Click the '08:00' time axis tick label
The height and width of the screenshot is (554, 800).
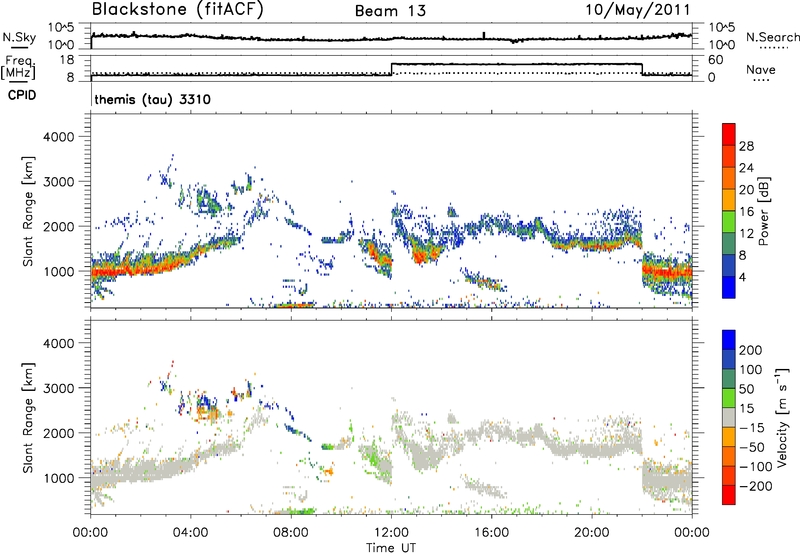(291, 533)
